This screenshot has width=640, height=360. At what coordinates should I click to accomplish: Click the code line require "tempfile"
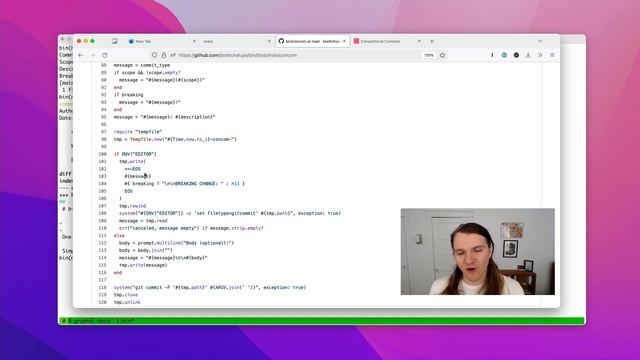[x=138, y=132]
